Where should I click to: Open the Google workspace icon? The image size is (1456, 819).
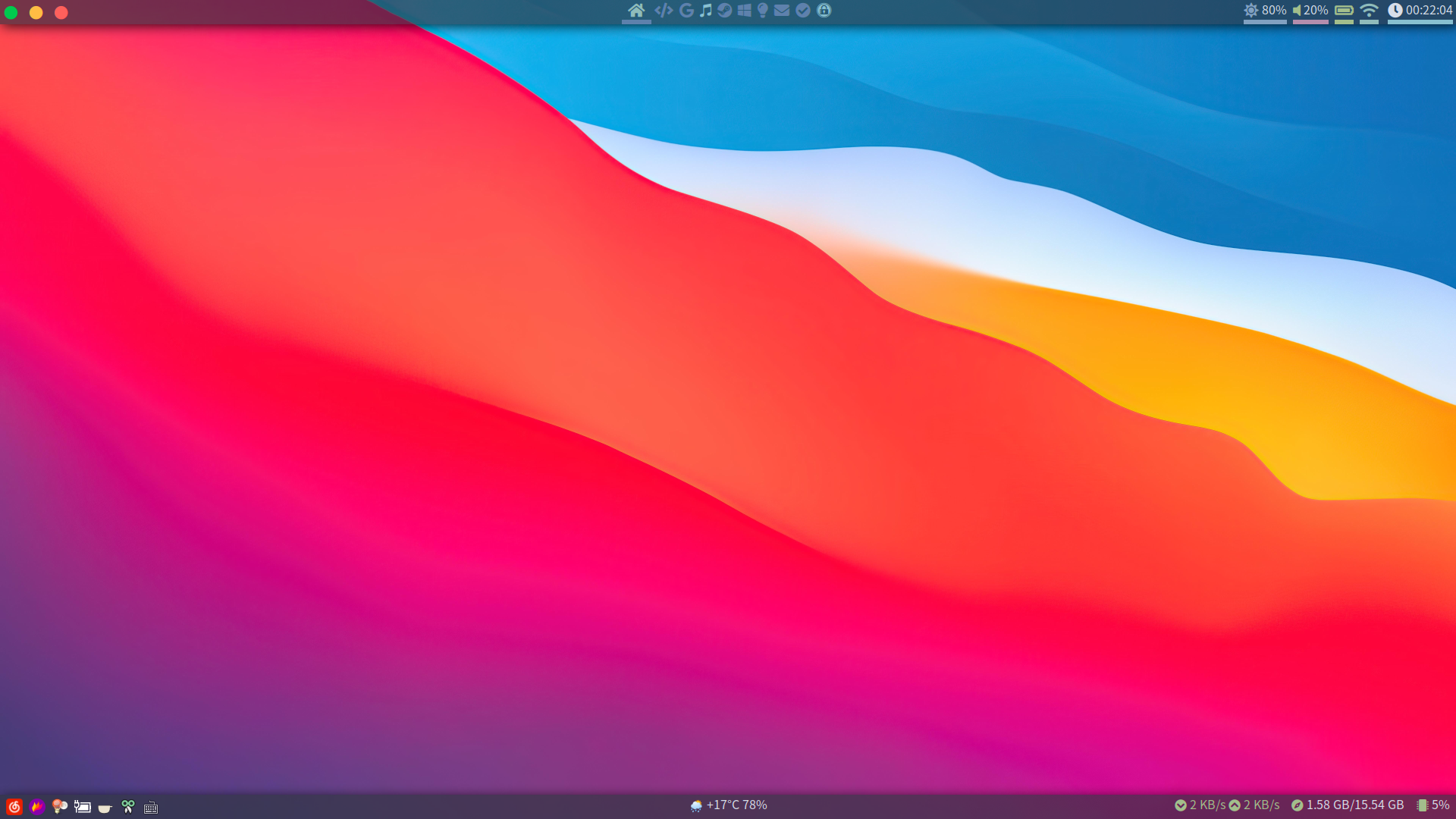(686, 11)
